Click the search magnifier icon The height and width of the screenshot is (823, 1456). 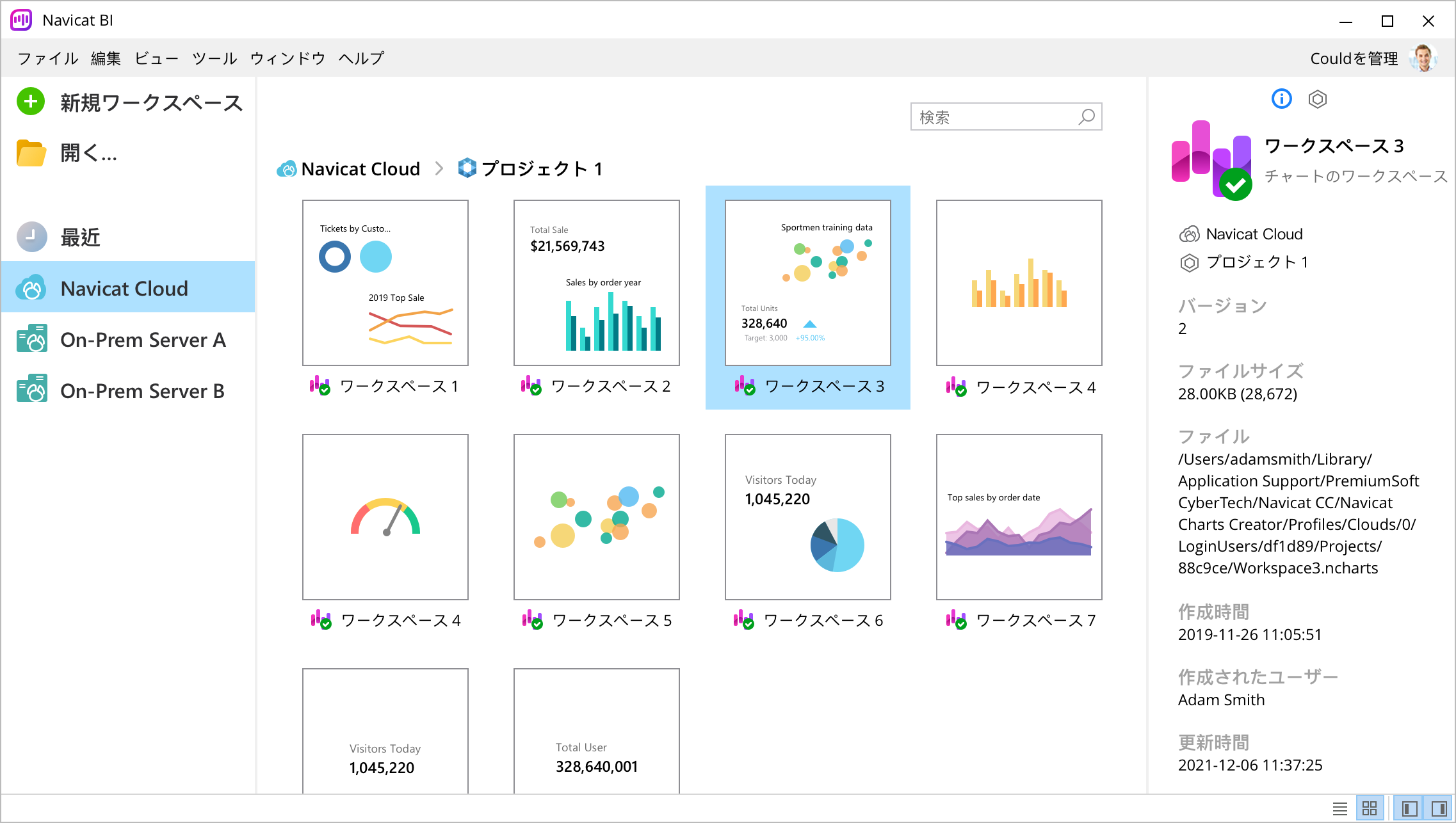click(x=1087, y=116)
